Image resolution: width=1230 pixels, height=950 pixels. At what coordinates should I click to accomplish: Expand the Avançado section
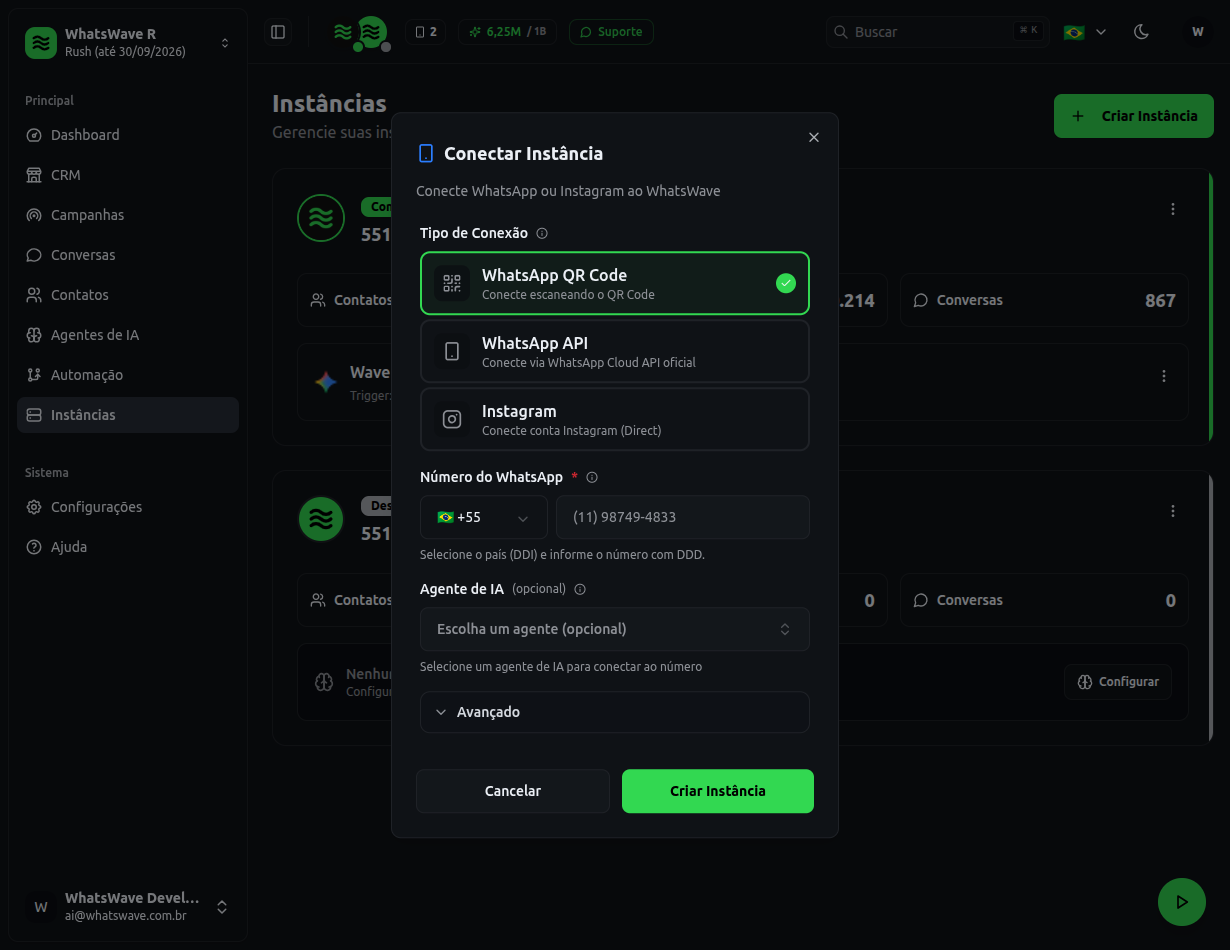[x=615, y=712]
